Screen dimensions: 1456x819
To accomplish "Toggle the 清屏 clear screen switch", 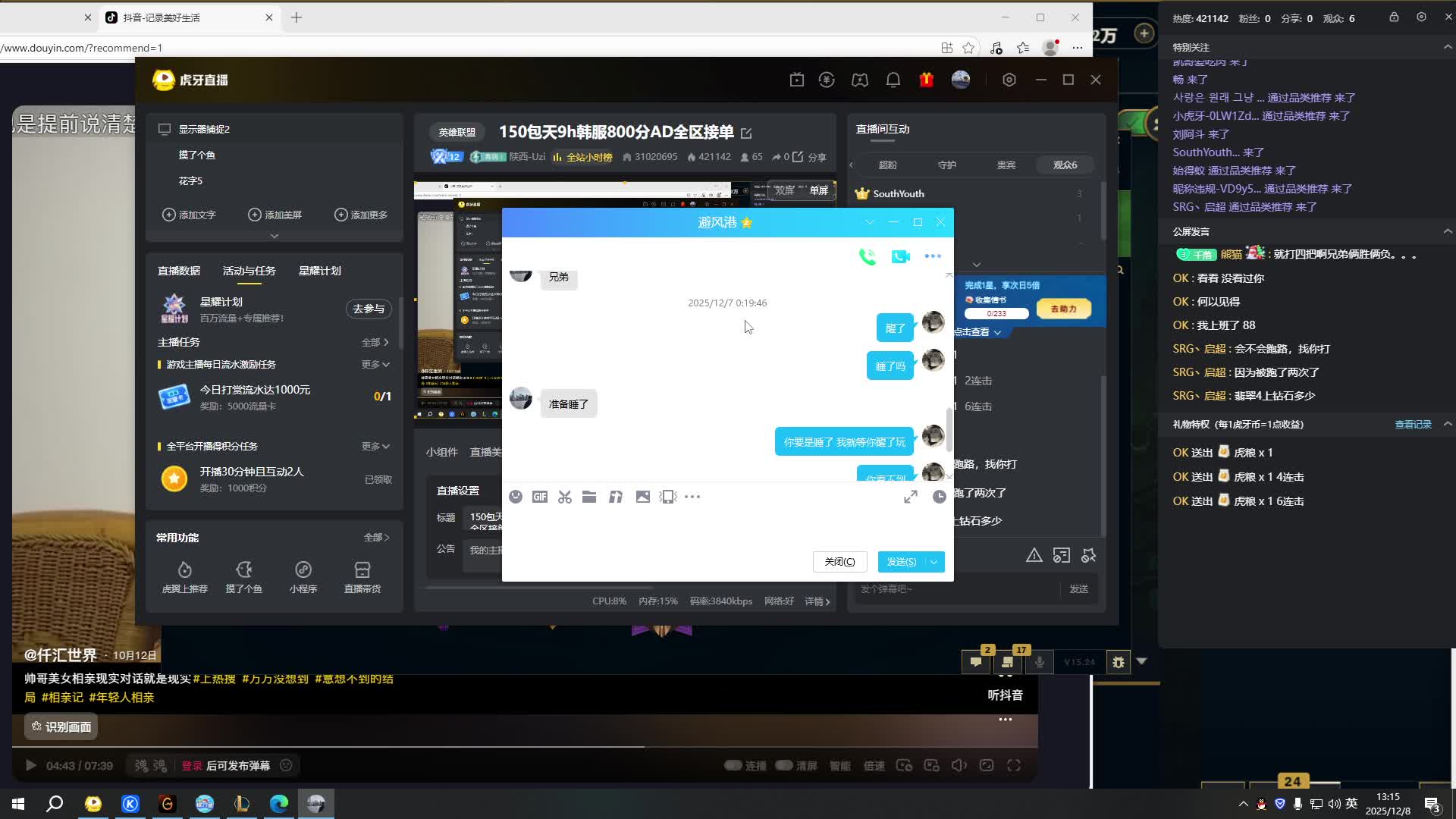I will click(x=784, y=765).
